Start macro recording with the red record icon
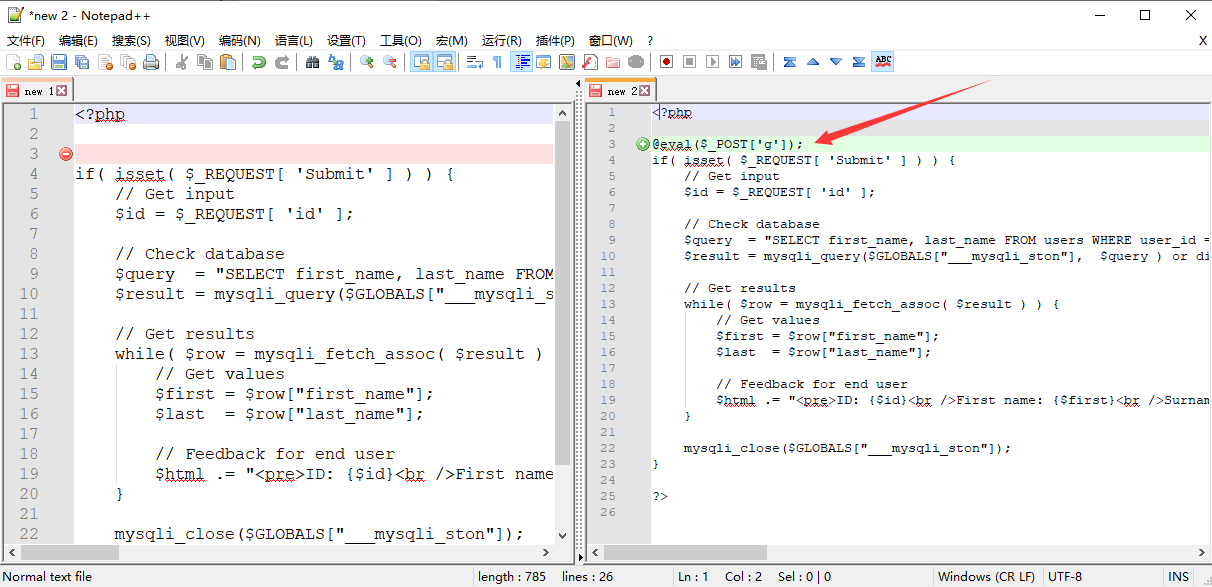Viewport: 1212px width, 587px height. [666, 62]
